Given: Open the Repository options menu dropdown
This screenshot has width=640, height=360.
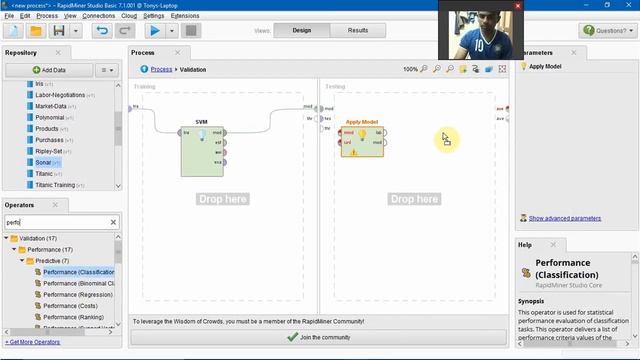Looking at the screenshot, I should [x=107, y=70].
